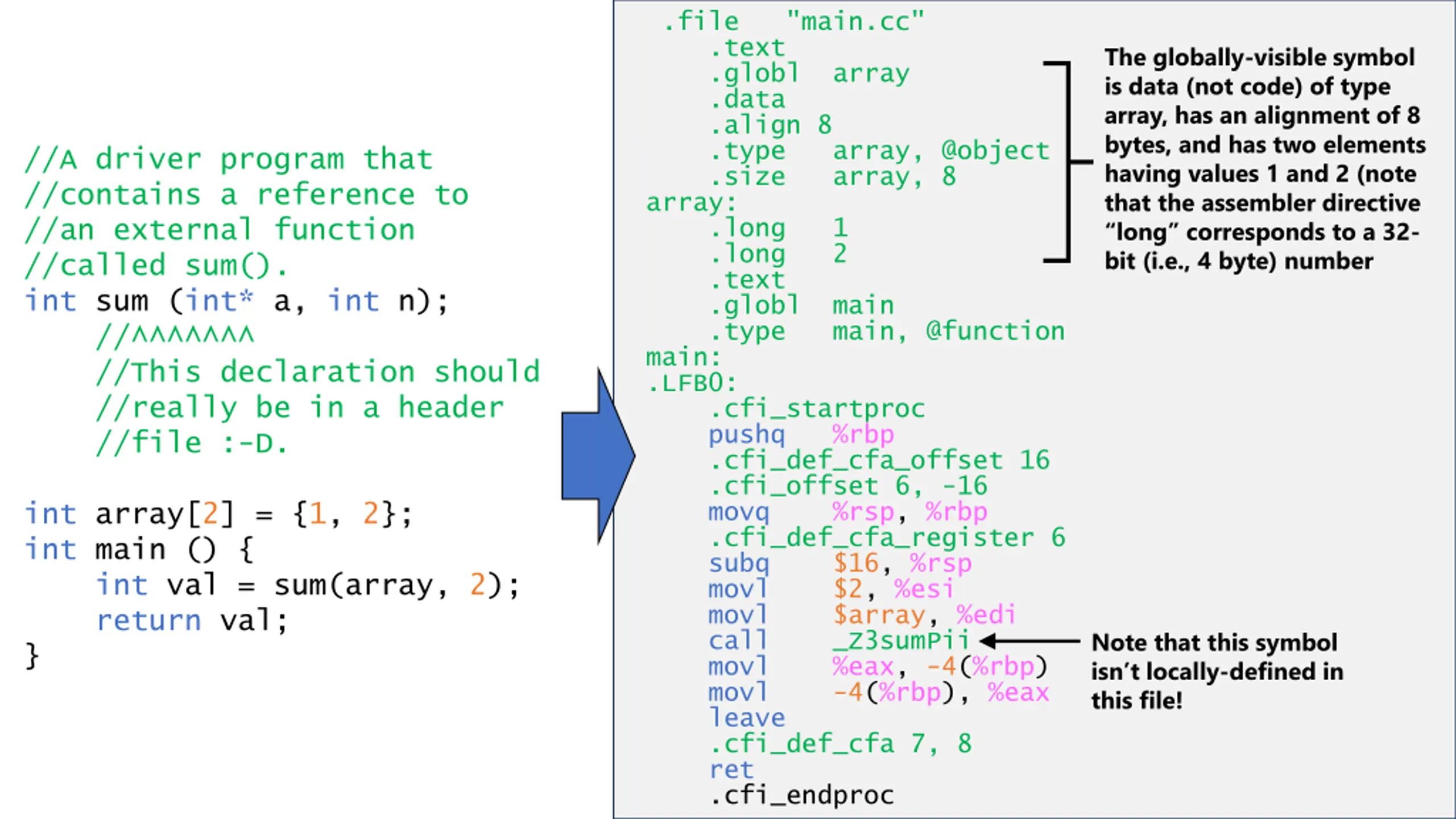Click the main: label in assembly
Screen dimensions: 1456x819
(x=683, y=357)
